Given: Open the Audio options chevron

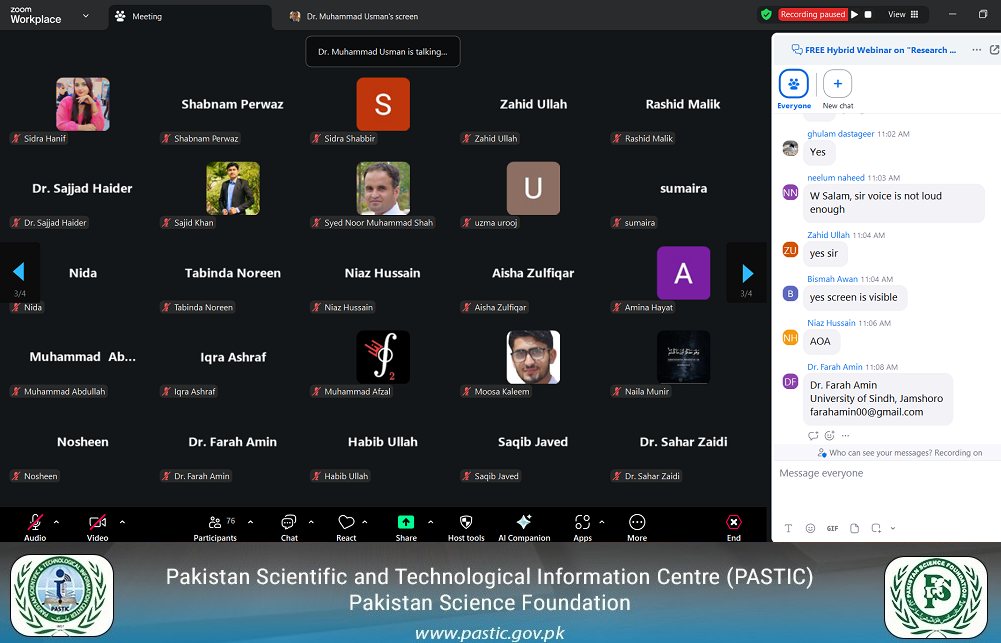Looking at the screenshot, I should 55,522.
